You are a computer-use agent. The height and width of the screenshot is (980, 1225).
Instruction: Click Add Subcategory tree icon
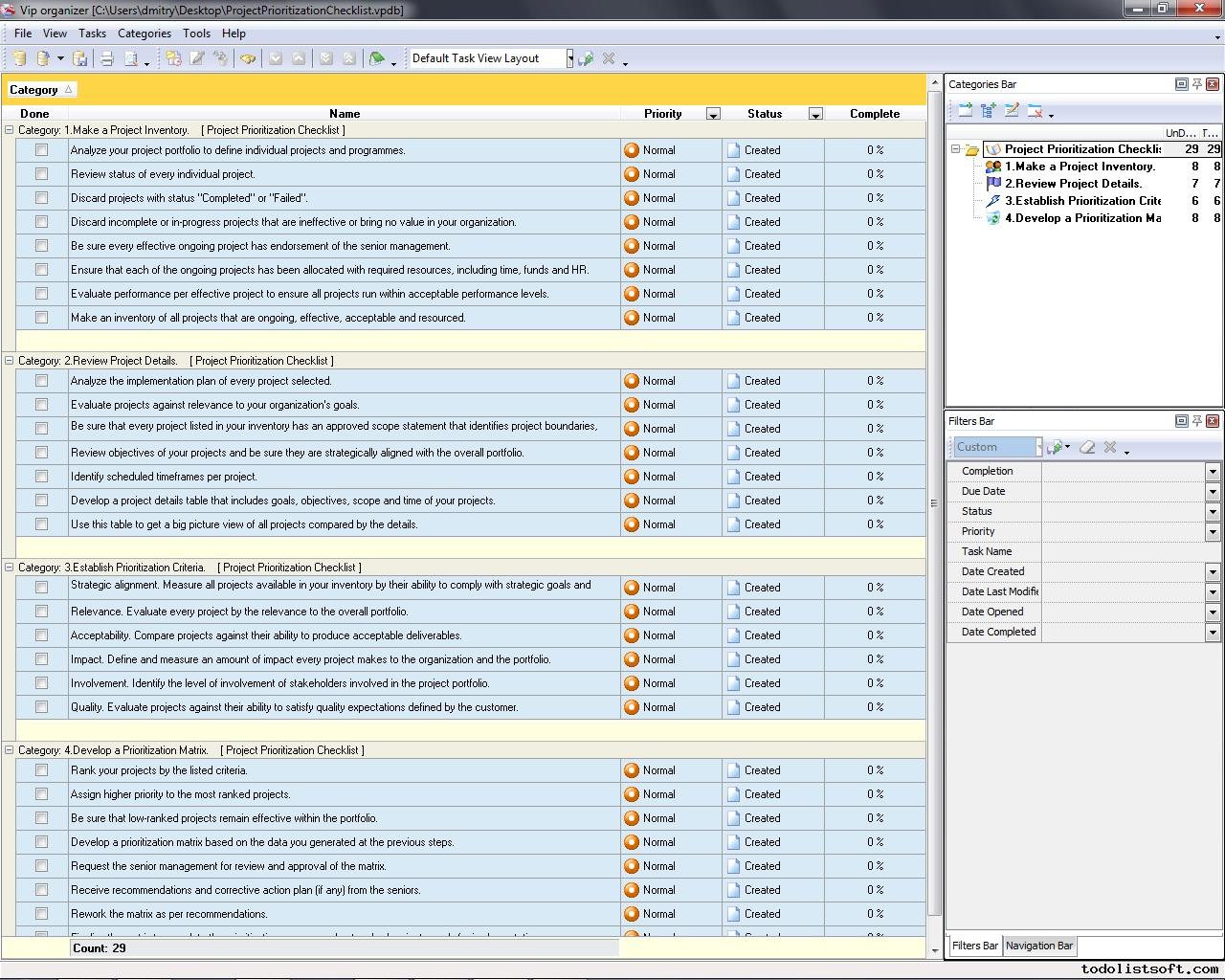[988, 111]
